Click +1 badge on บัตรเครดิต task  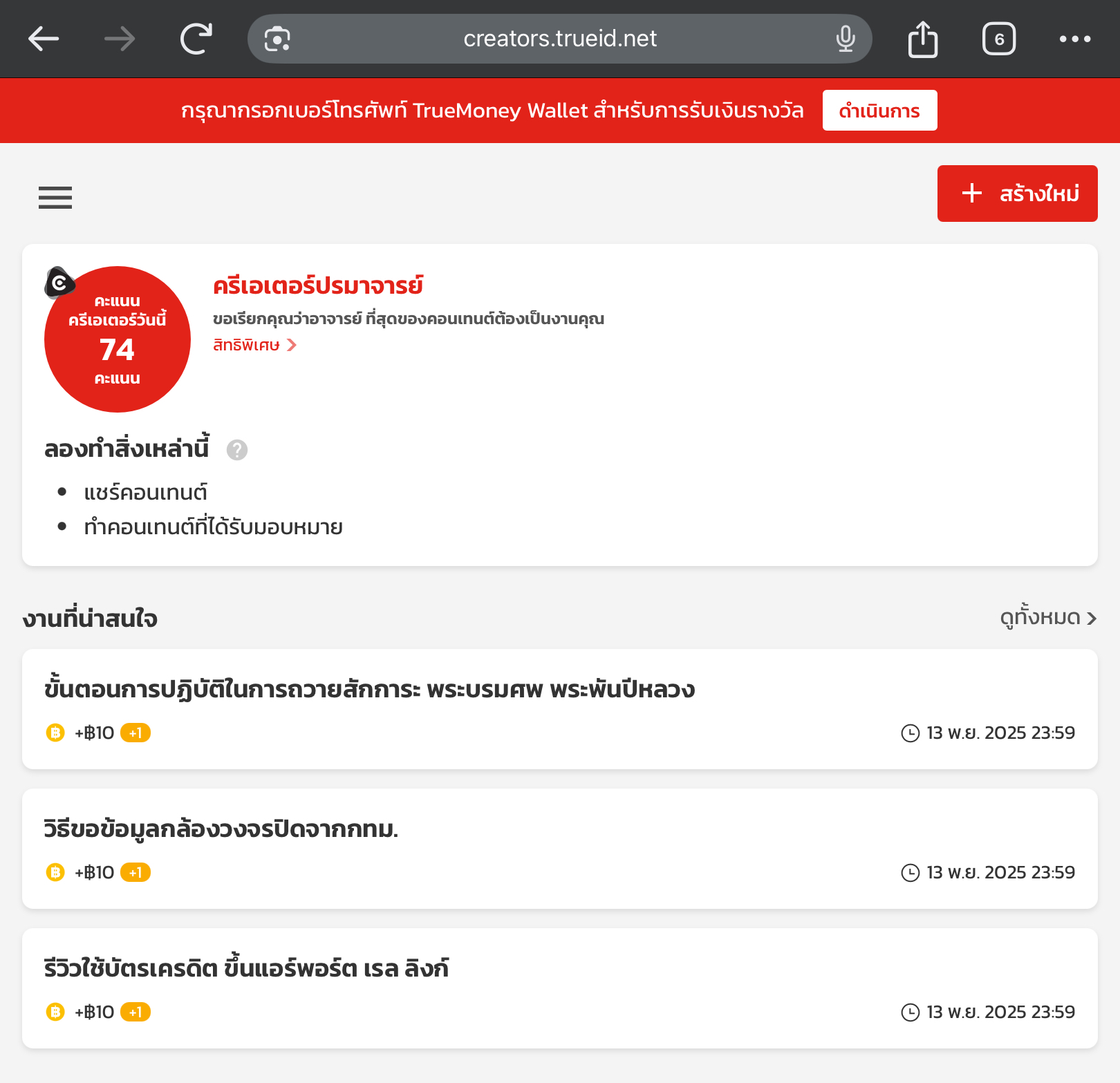coord(136,1012)
